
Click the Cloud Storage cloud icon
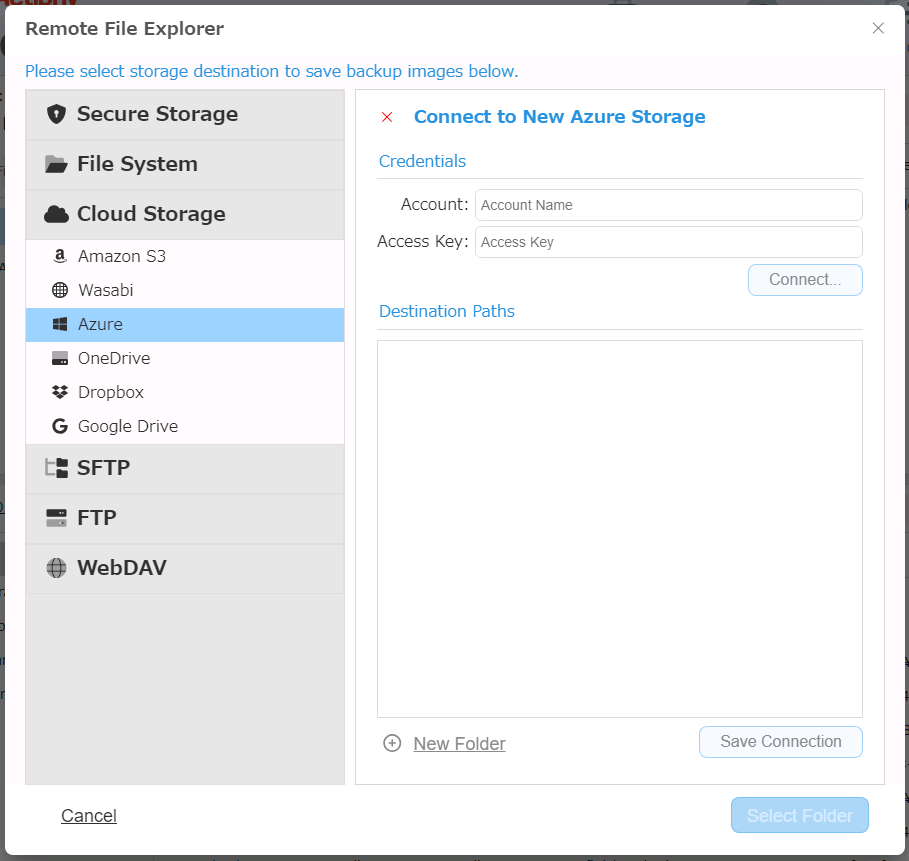point(57,214)
